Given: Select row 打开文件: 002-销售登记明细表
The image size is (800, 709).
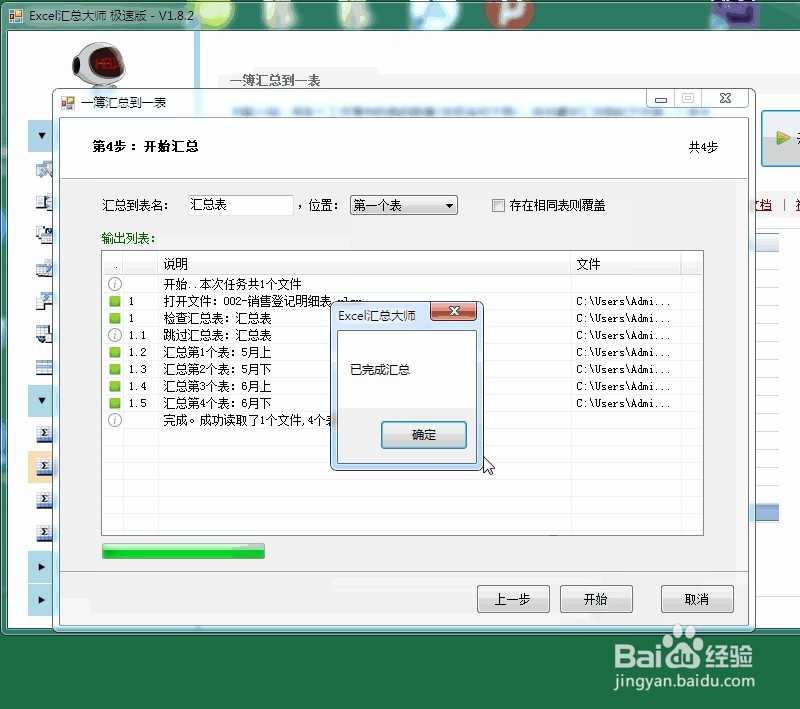Looking at the screenshot, I should (402, 301).
